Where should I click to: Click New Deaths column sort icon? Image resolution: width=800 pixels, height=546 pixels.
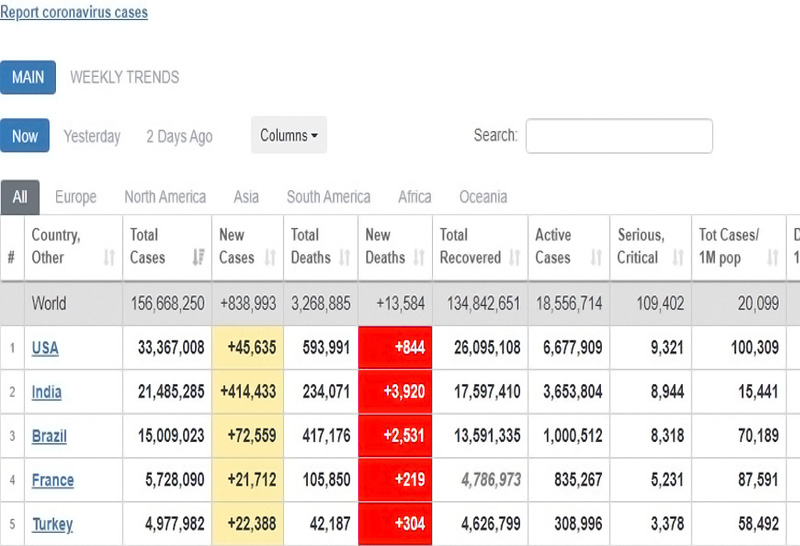pyautogui.click(x=418, y=258)
